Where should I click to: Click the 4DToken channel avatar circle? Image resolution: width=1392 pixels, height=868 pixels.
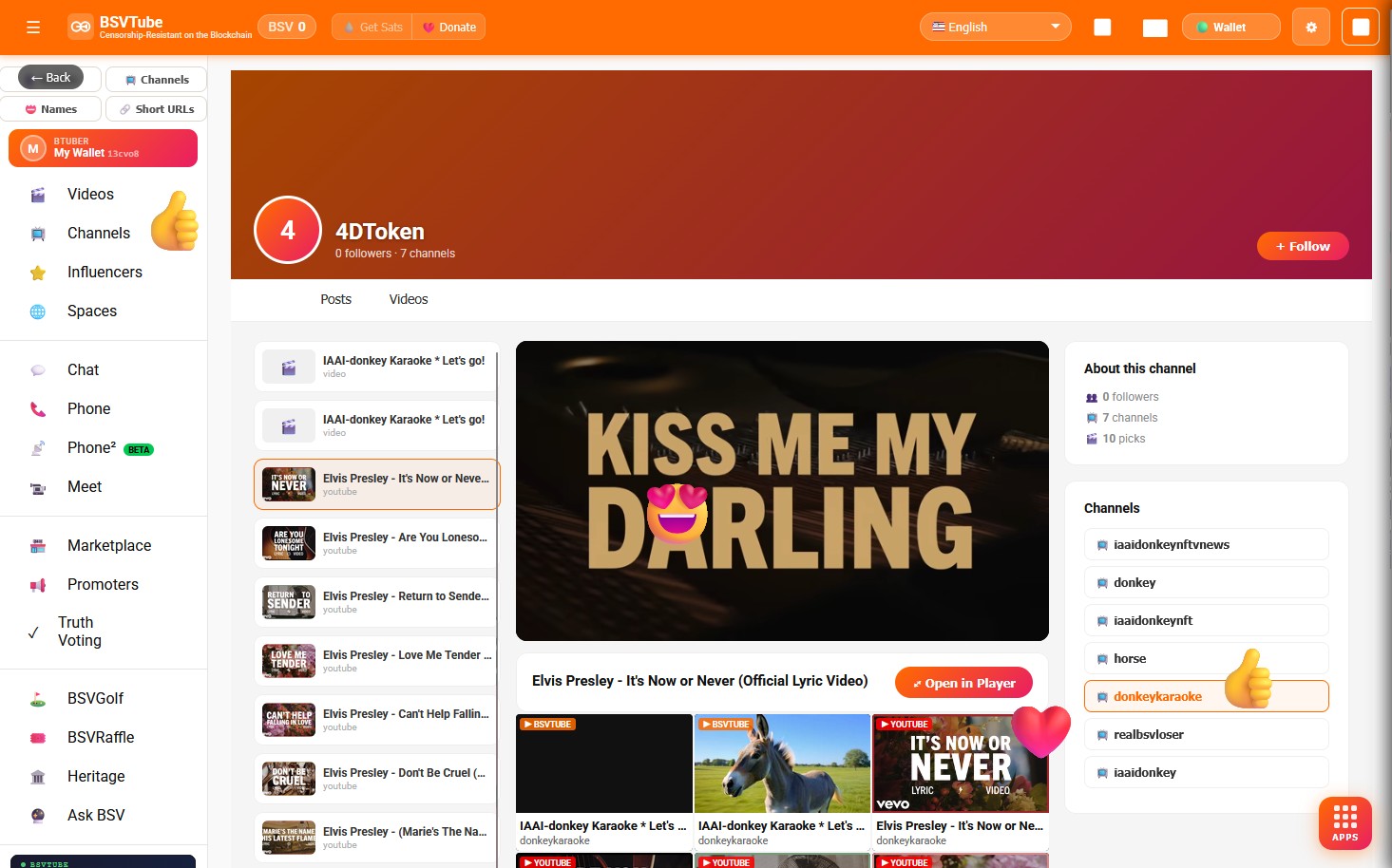click(x=288, y=230)
